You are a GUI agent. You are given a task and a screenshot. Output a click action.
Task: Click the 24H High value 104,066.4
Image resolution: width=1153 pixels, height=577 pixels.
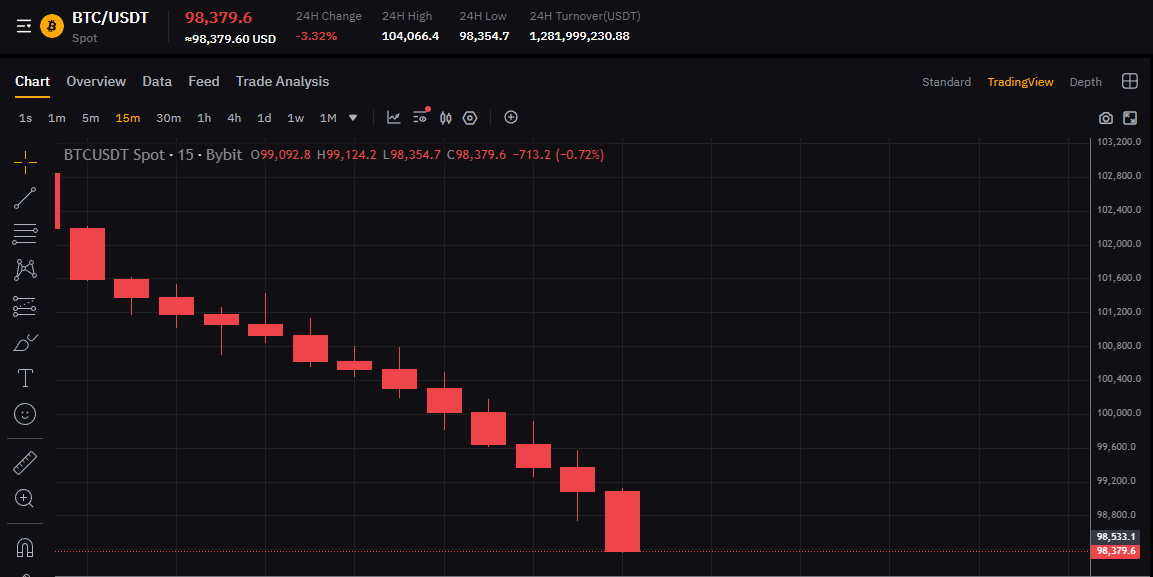410,36
